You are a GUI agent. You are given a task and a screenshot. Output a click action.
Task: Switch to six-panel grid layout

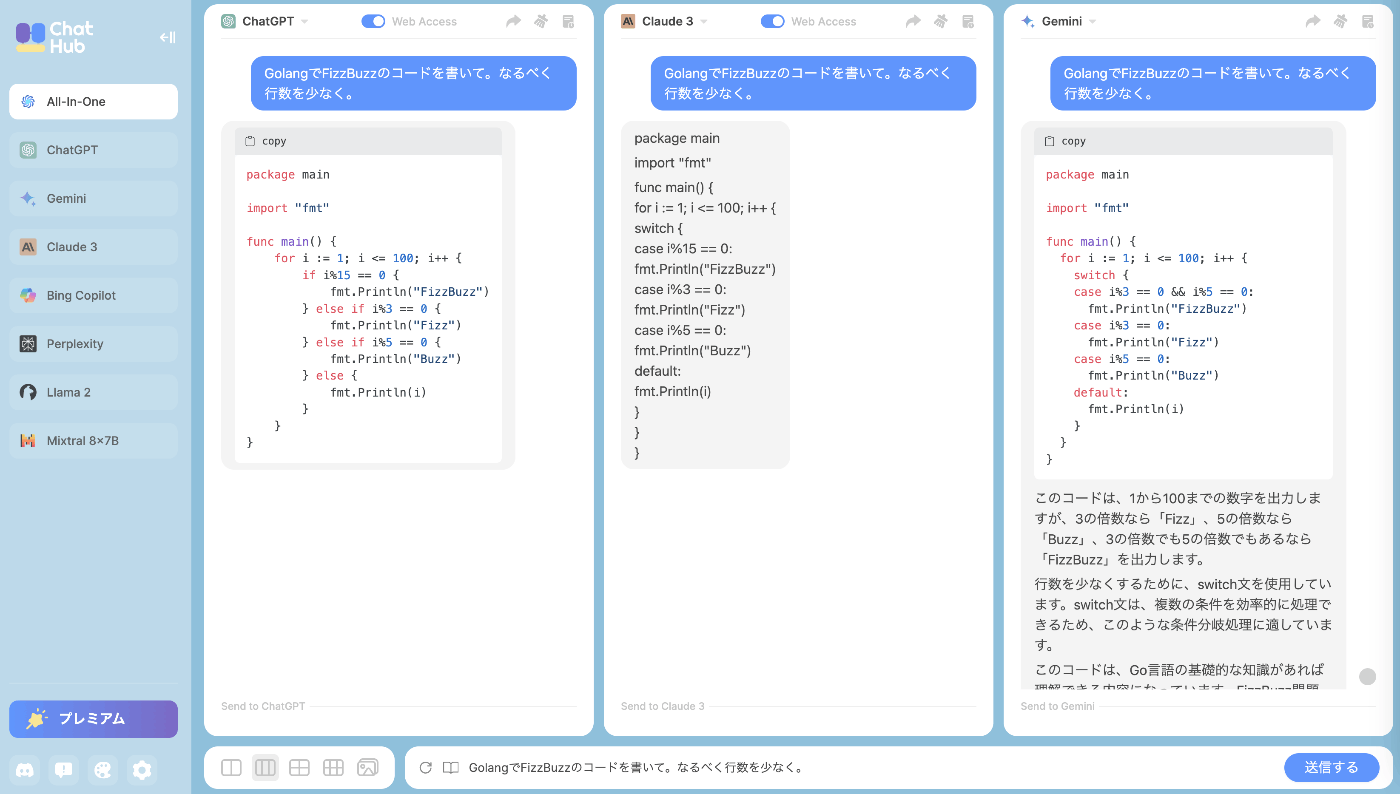pos(333,768)
